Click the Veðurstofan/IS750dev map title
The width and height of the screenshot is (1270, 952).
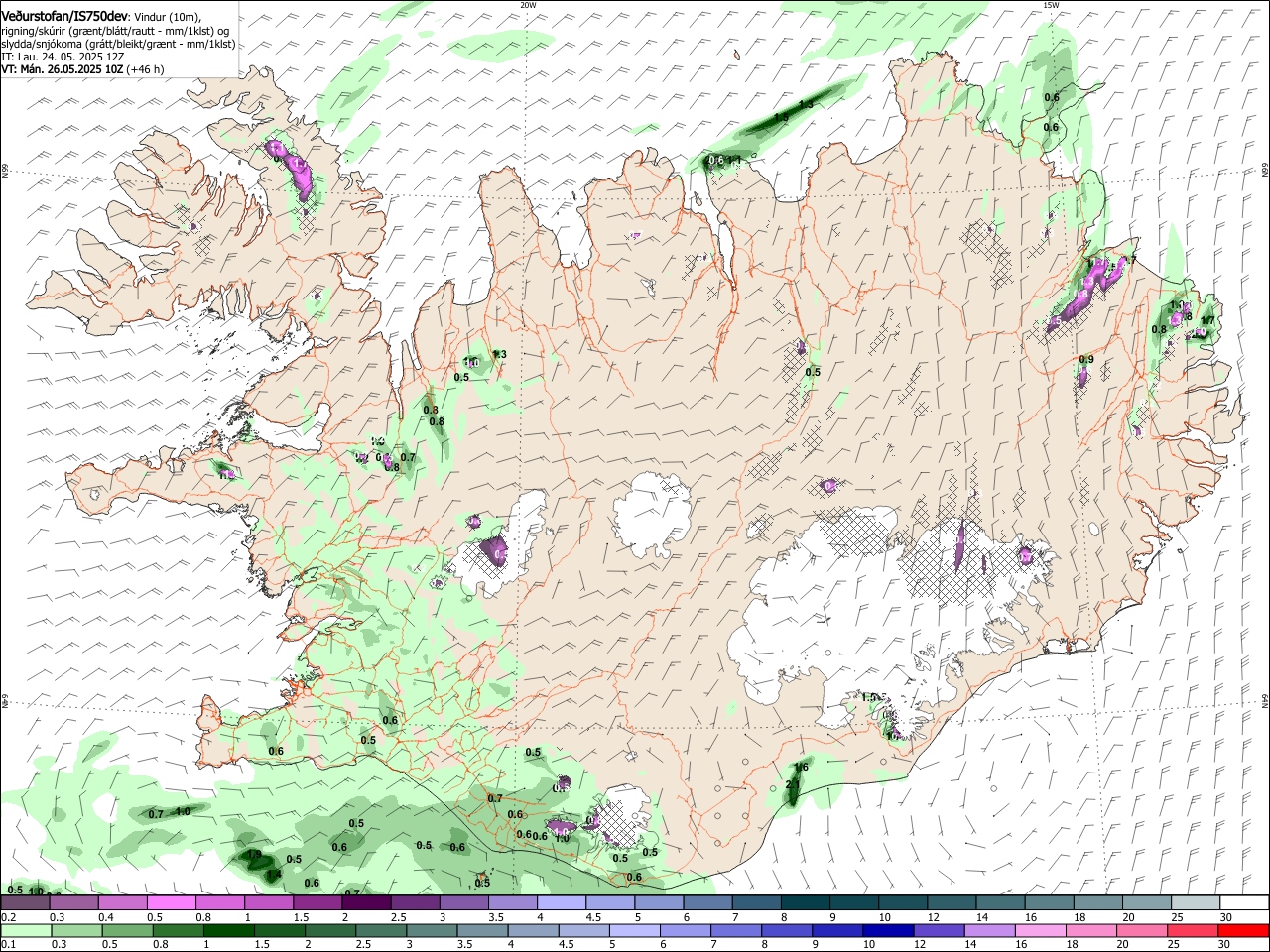63,17
